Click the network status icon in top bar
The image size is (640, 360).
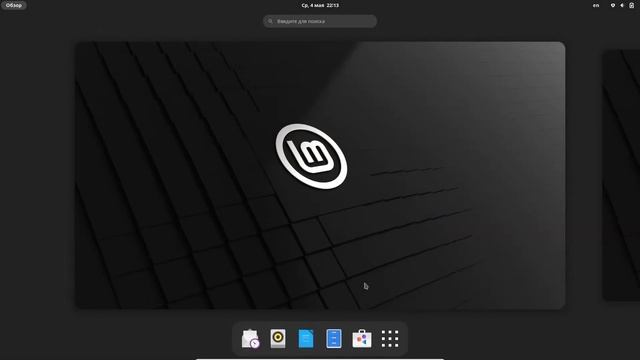(613, 5)
